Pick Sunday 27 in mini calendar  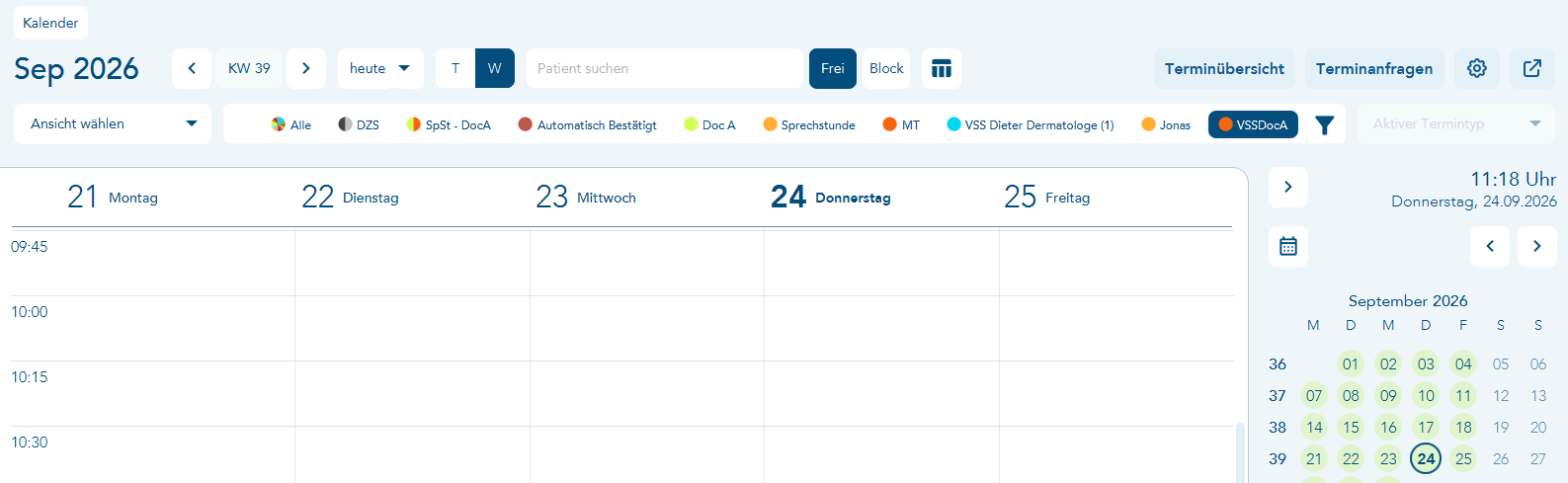point(1538,458)
